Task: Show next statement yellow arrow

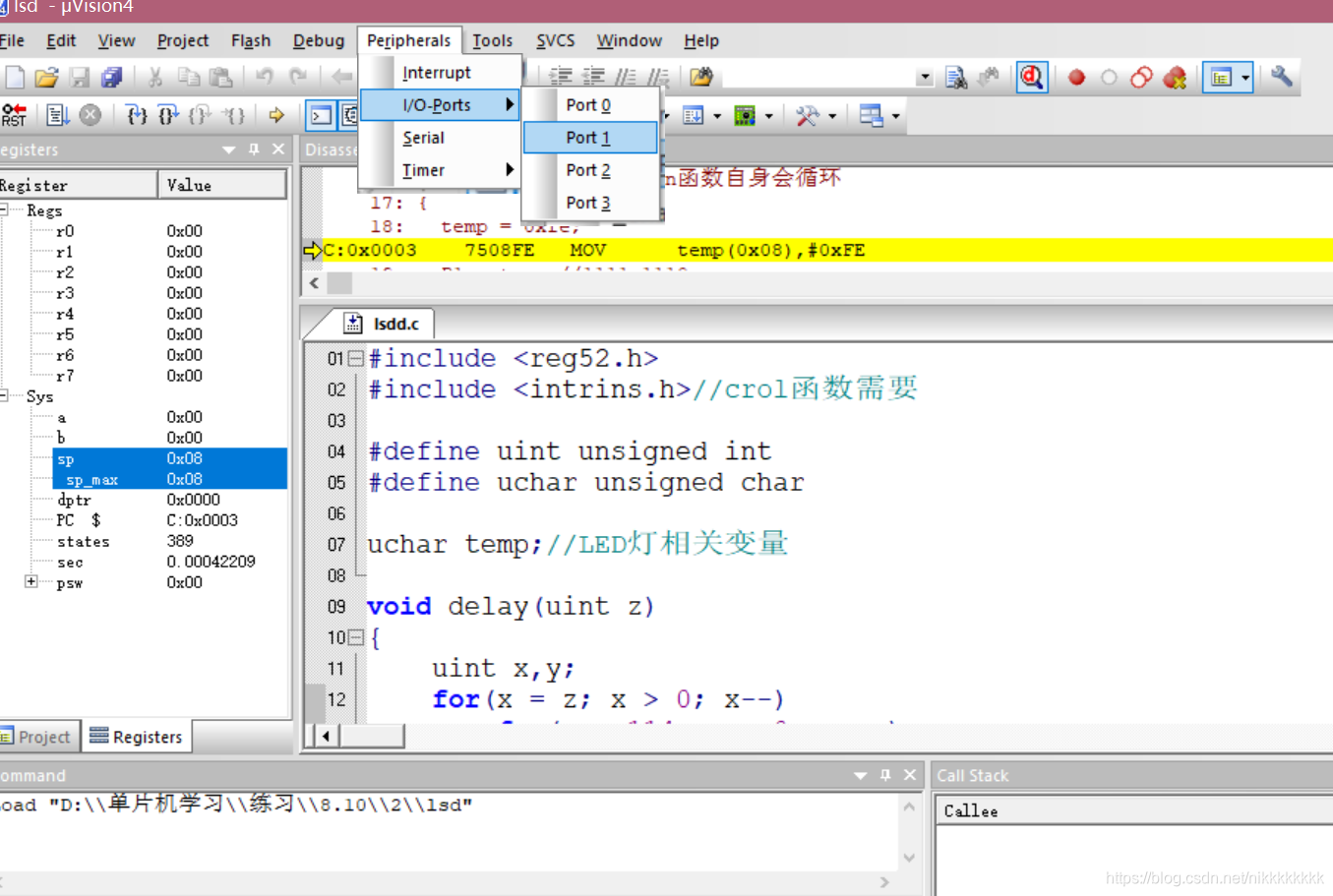Action: tap(276, 115)
